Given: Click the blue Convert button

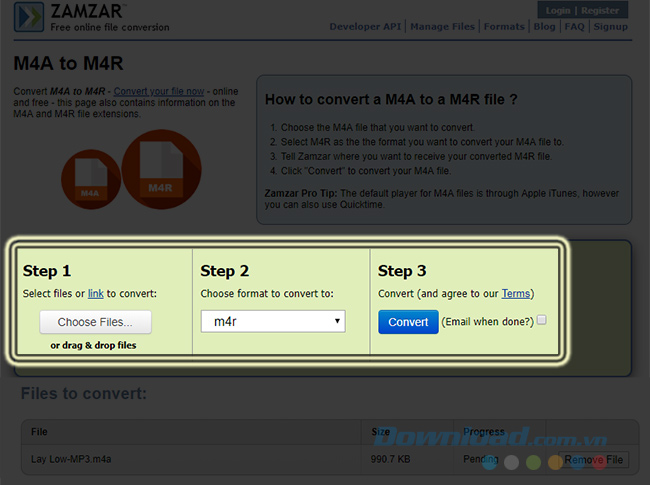Looking at the screenshot, I should click(x=408, y=322).
